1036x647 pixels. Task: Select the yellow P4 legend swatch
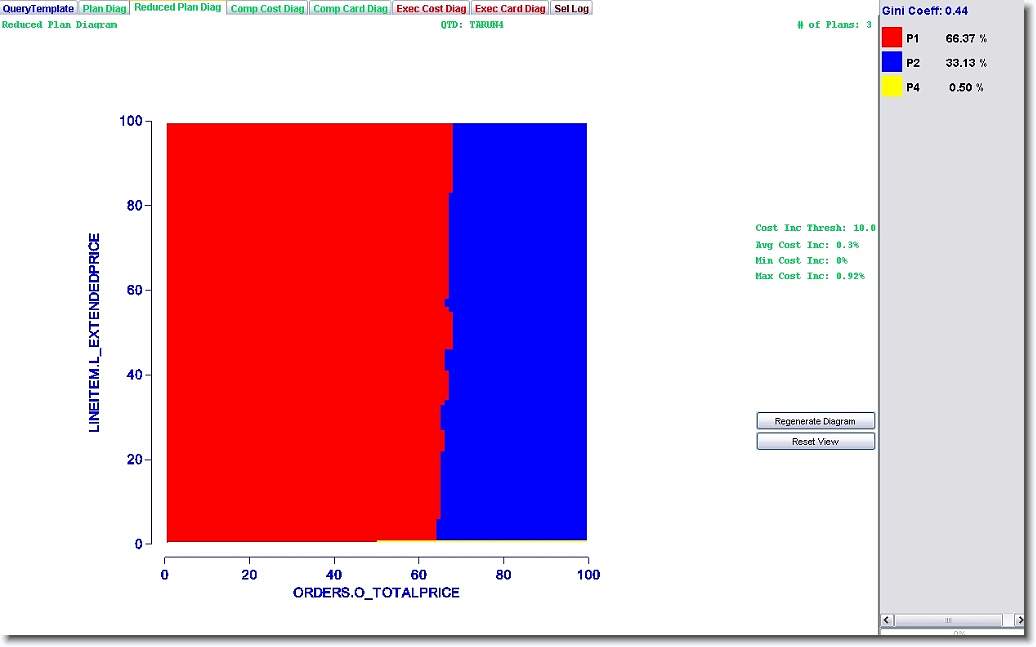pyautogui.click(x=892, y=87)
